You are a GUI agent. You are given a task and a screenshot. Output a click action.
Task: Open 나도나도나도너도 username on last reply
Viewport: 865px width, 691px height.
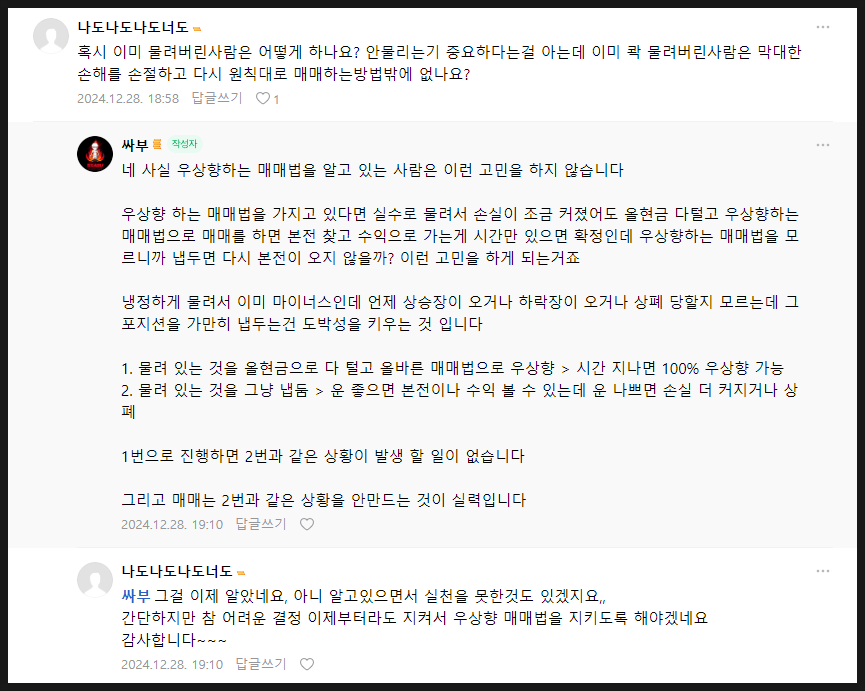click(x=177, y=571)
